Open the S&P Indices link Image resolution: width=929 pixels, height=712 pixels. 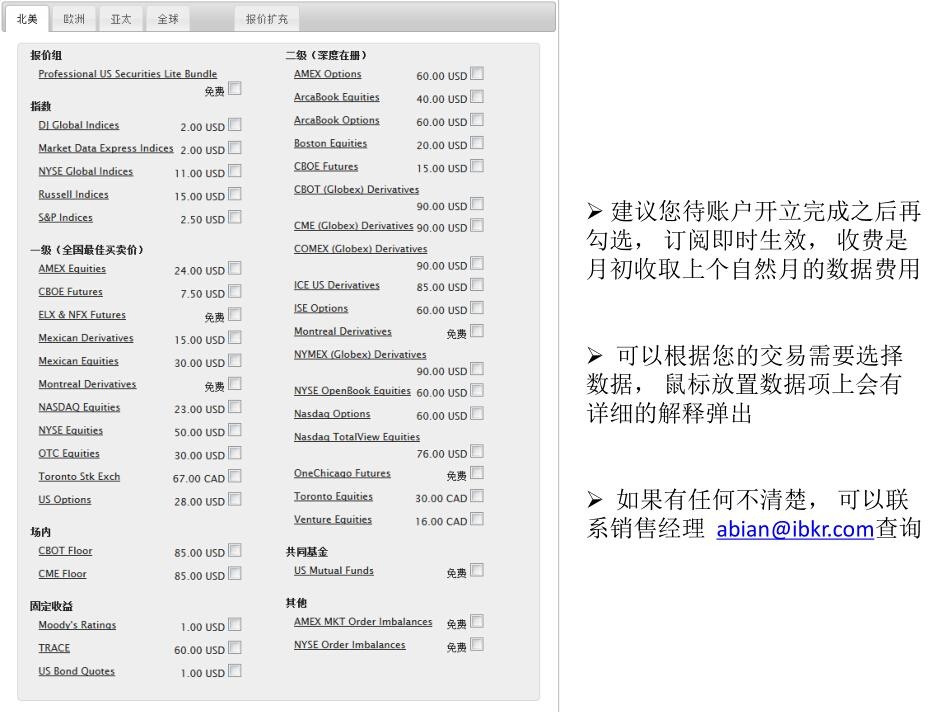click(x=65, y=217)
